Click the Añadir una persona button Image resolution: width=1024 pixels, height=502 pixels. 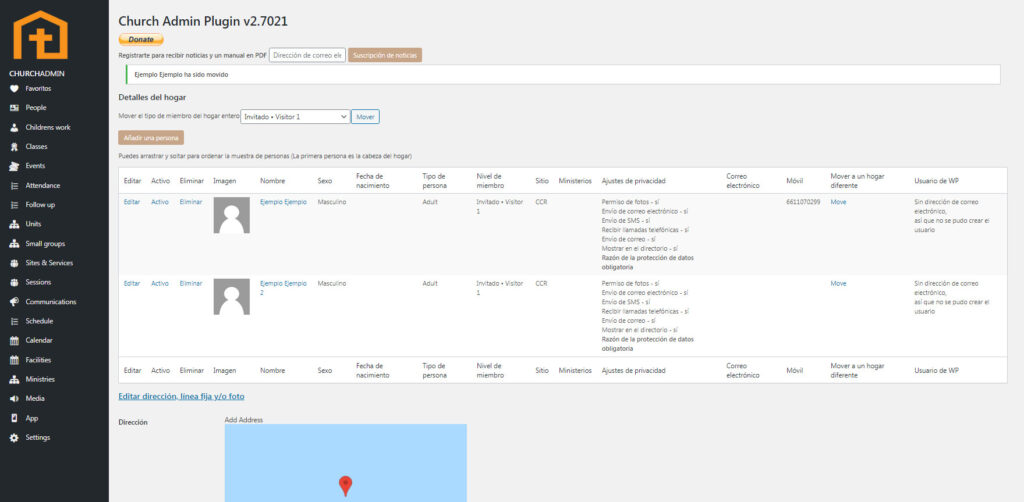[151, 137]
